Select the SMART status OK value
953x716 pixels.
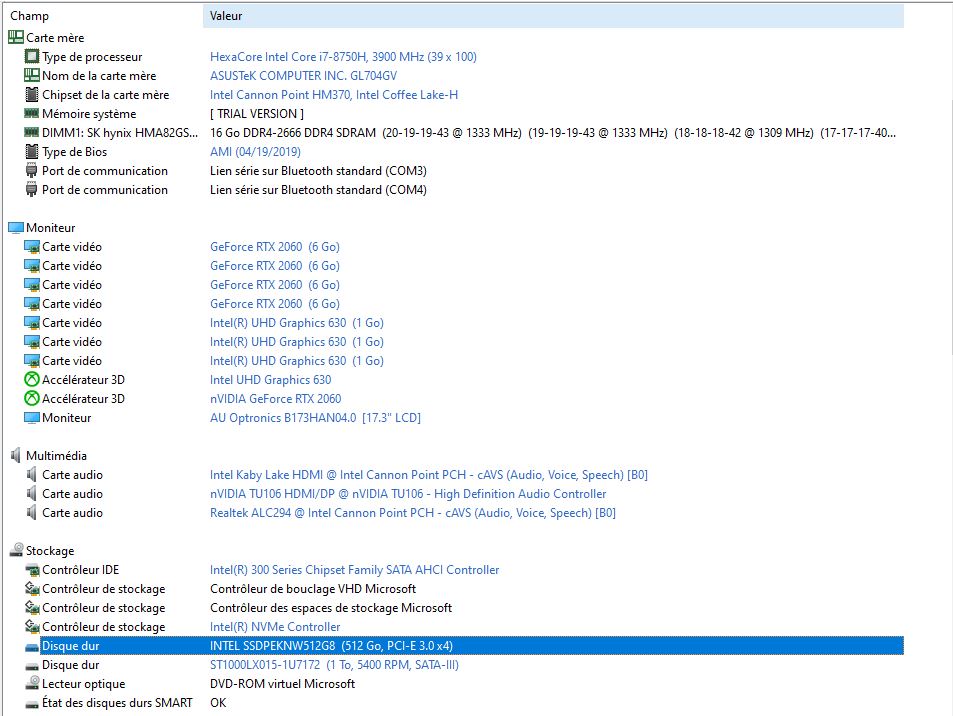click(x=218, y=703)
